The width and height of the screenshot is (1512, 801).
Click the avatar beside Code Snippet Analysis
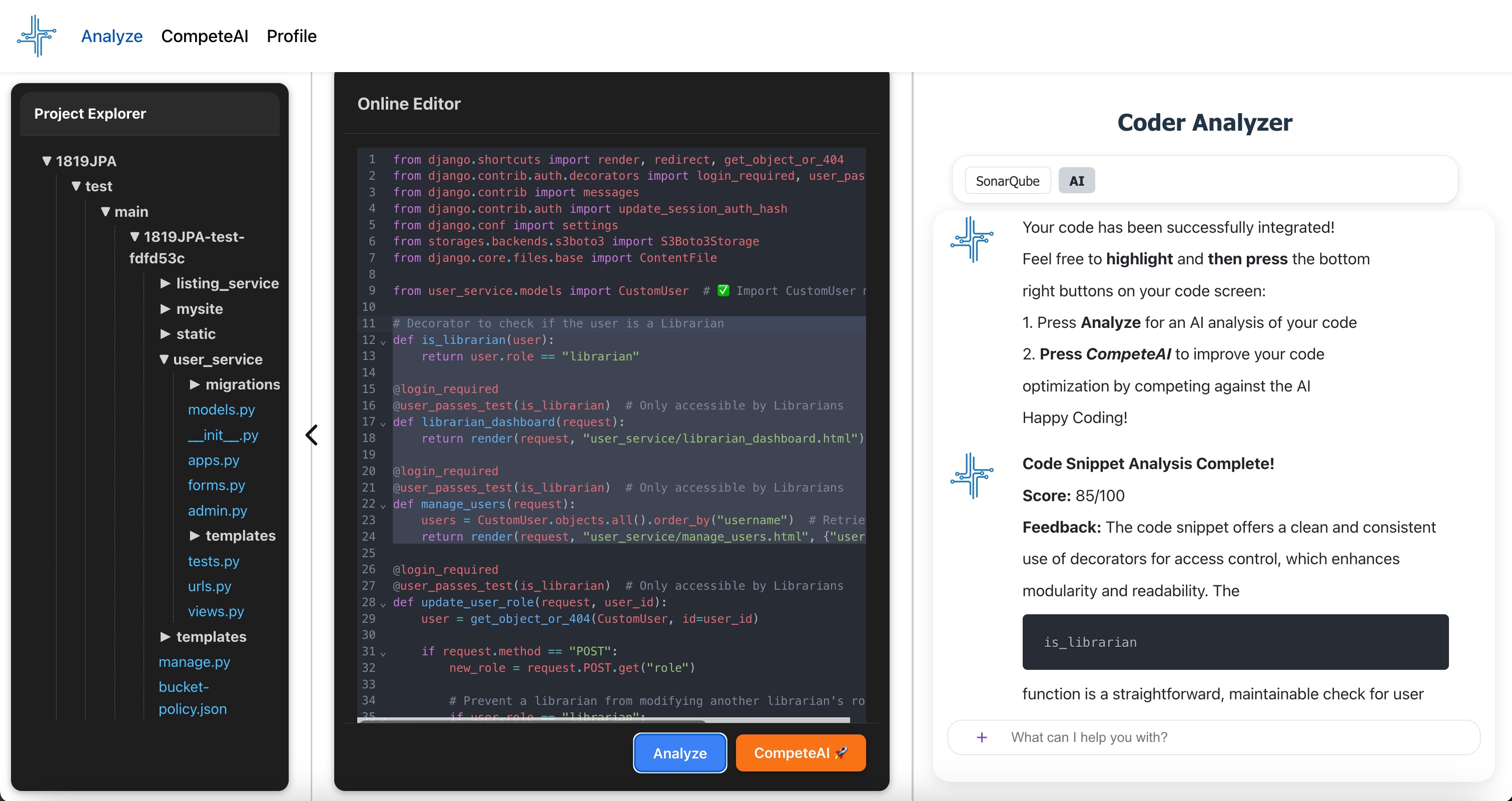coord(972,475)
